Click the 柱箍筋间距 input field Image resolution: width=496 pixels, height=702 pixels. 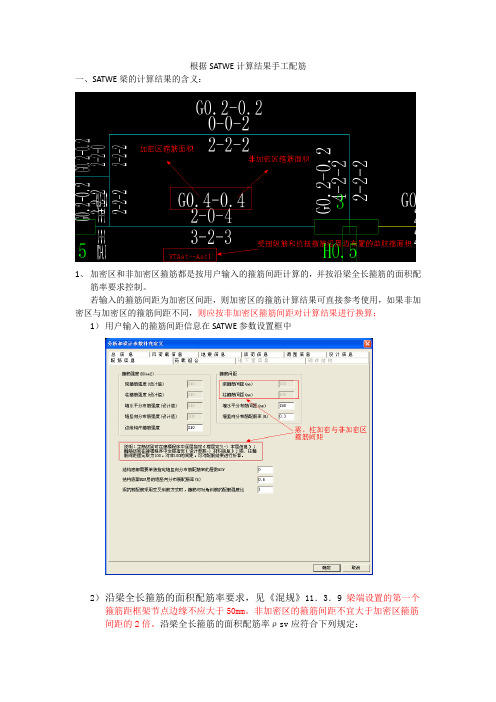(x=286, y=394)
